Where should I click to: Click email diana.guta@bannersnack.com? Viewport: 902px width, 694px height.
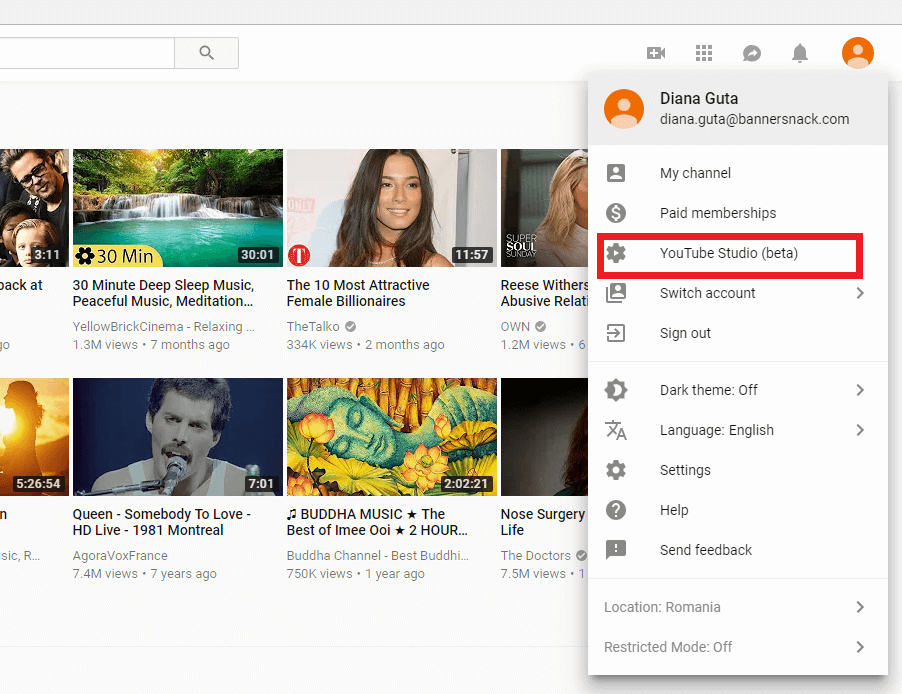point(754,119)
